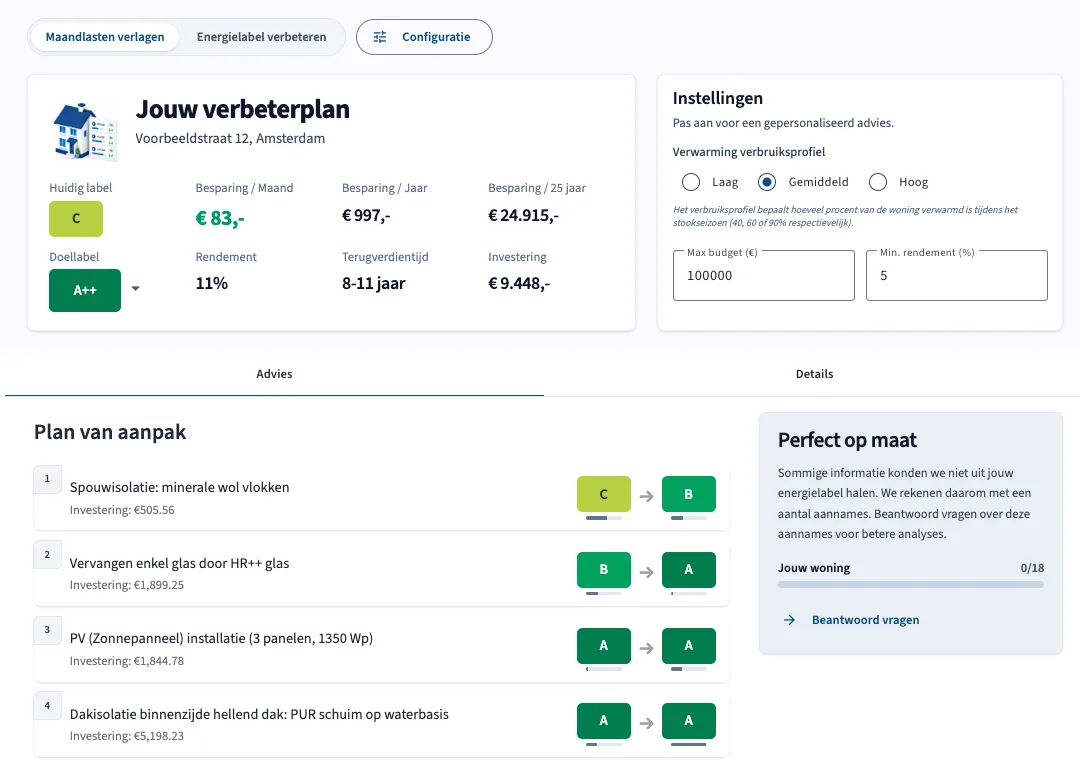Open the Configuratie button

tap(424, 37)
